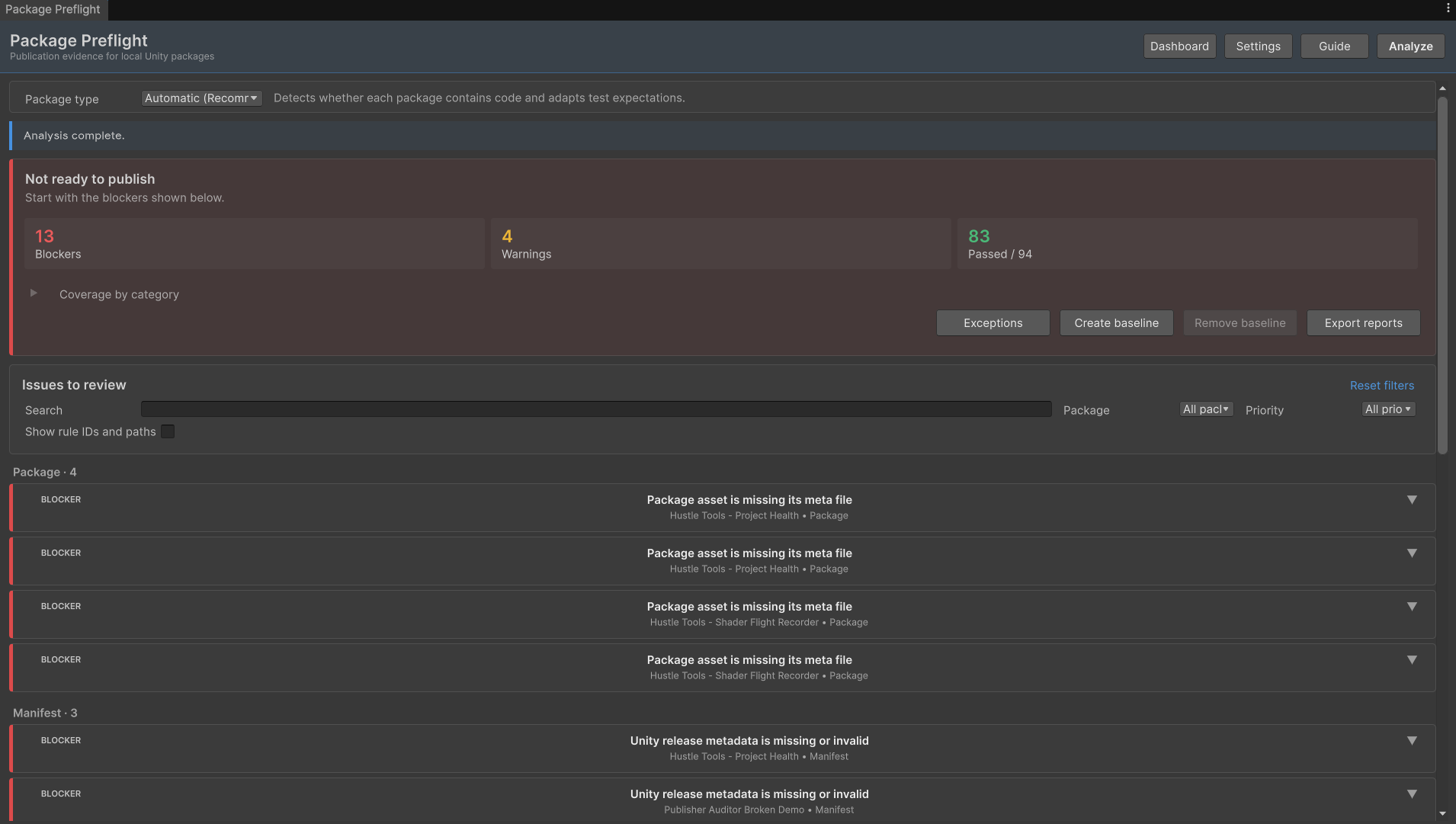This screenshot has height=824, width=1456.
Task: Click Create baseline button
Action: [1116, 322]
